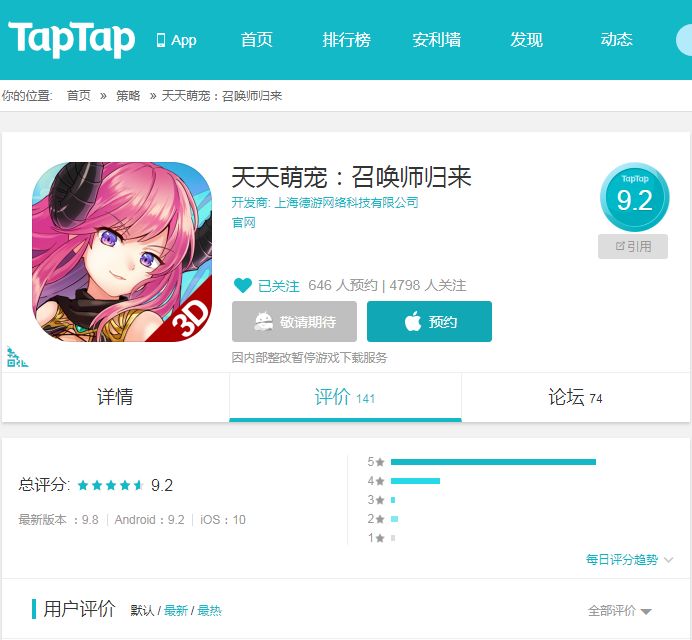Image resolution: width=692 pixels, height=640 pixels.
Task: Click the Apple 预约 reservation button
Action: pos(429,321)
